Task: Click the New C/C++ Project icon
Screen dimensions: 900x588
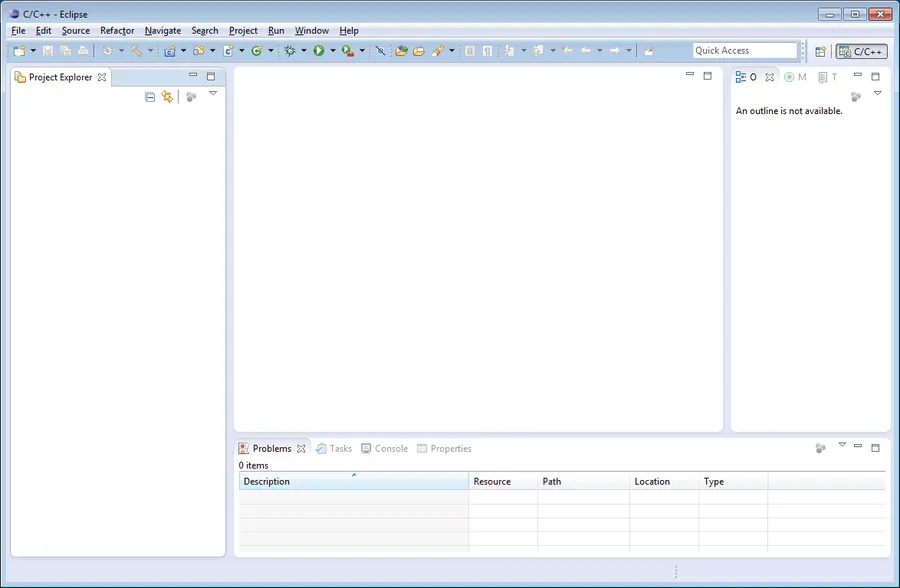Action: click(x=170, y=51)
